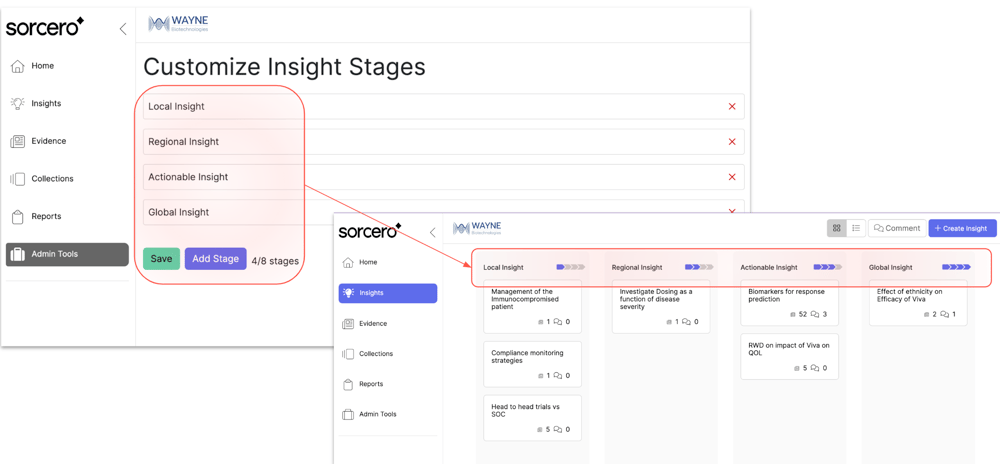Select the highlighted Insights menu item
This screenshot has height=464, width=1000.
tap(388, 293)
